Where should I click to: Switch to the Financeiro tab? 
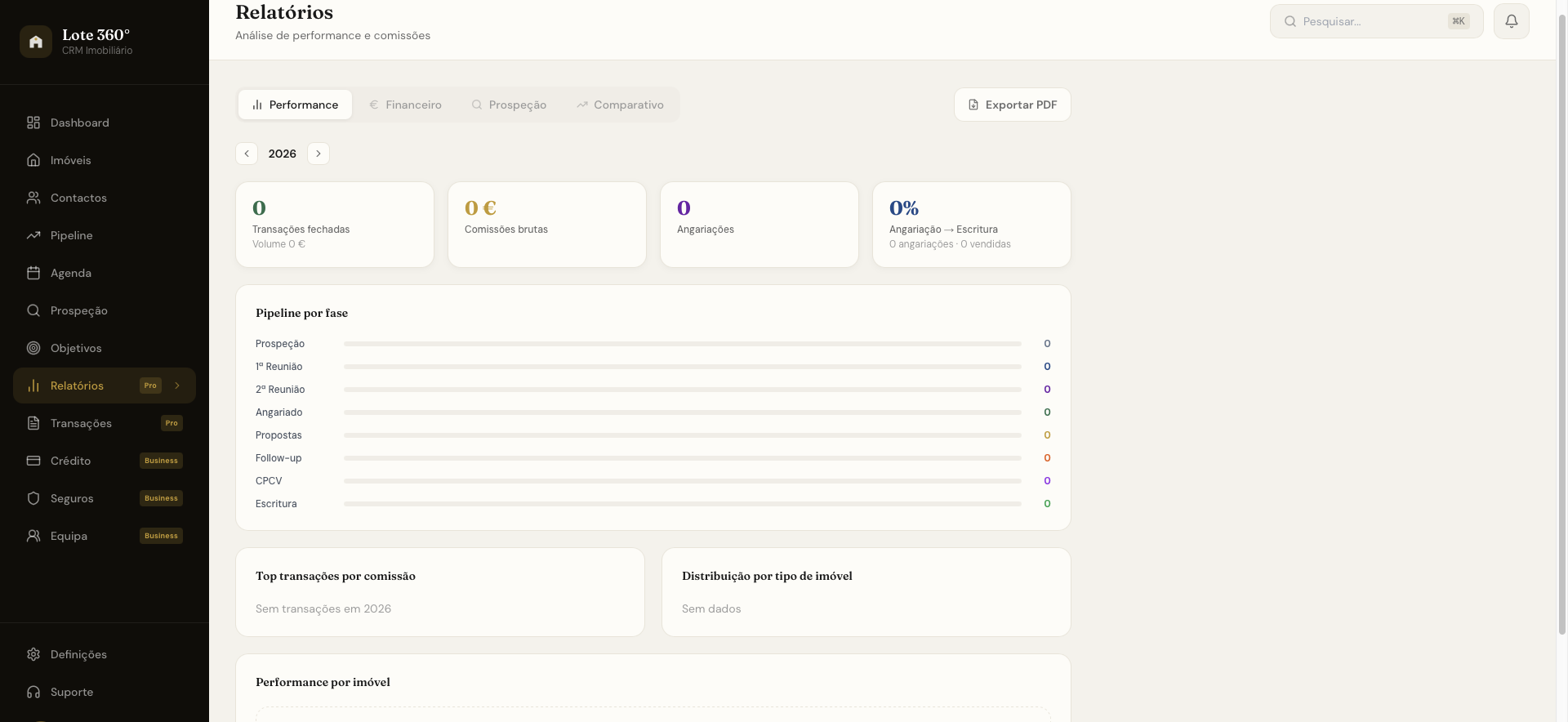click(405, 105)
